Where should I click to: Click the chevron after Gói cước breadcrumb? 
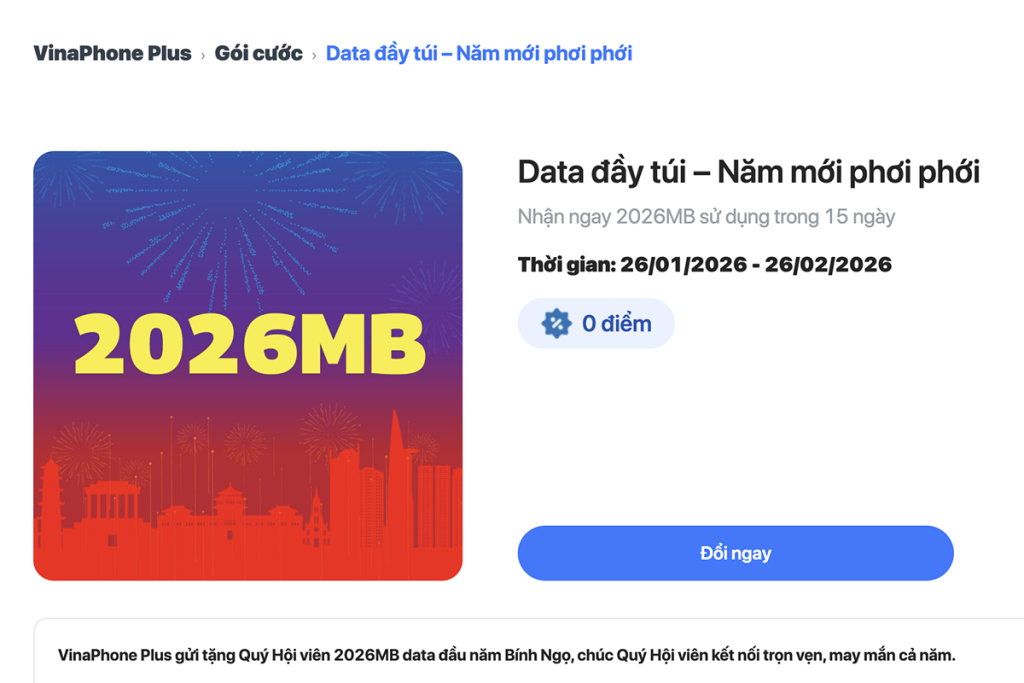tap(312, 53)
